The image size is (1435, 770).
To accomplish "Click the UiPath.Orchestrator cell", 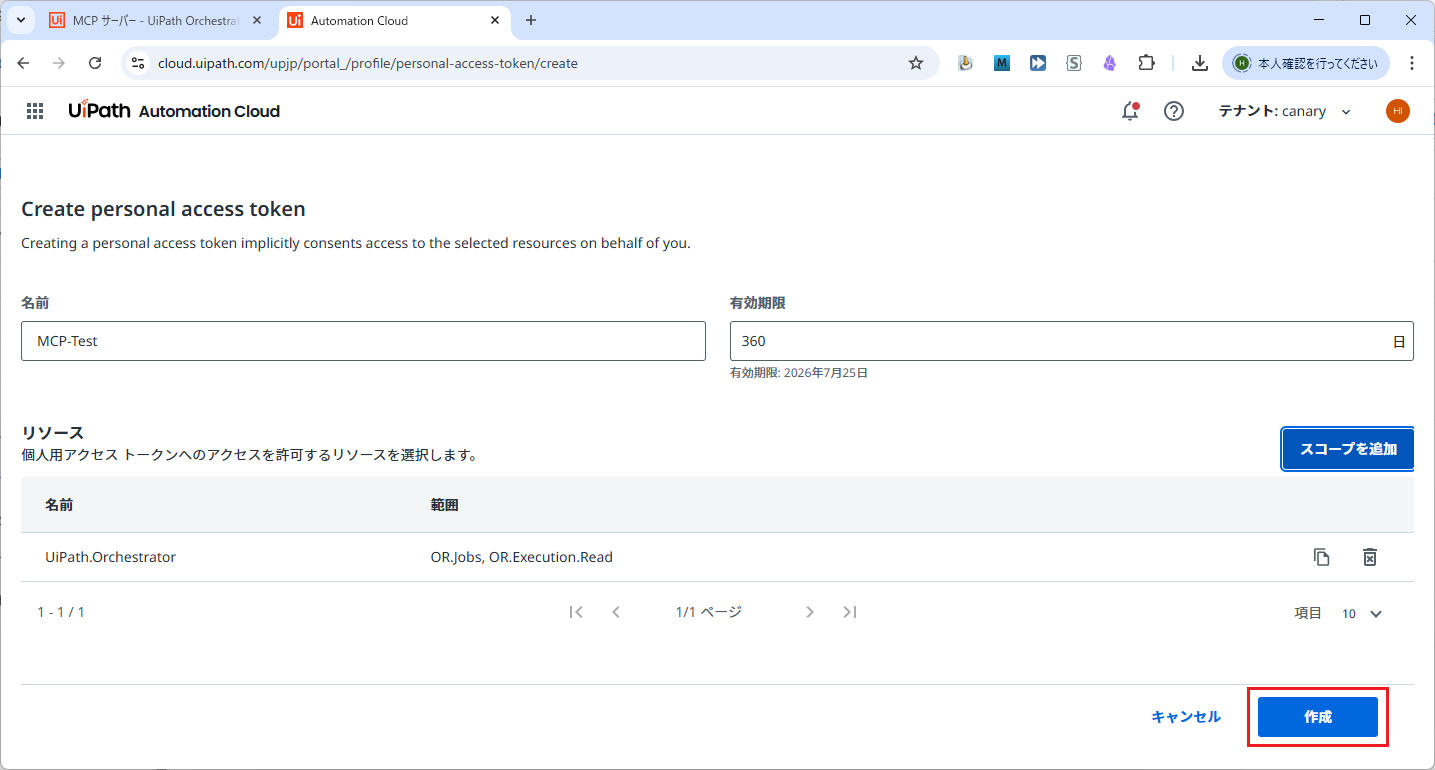I will tap(110, 557).
